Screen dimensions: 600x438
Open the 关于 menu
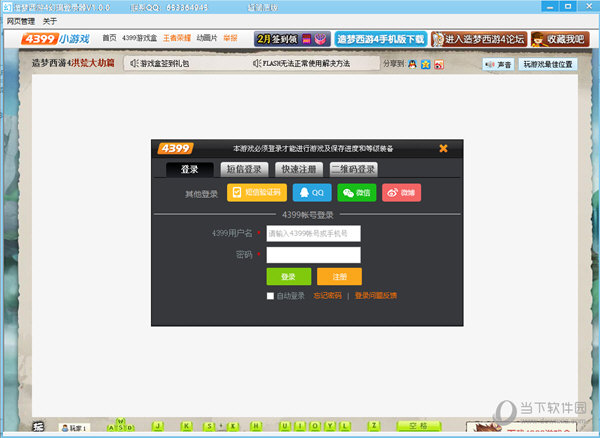click(49, 21)
